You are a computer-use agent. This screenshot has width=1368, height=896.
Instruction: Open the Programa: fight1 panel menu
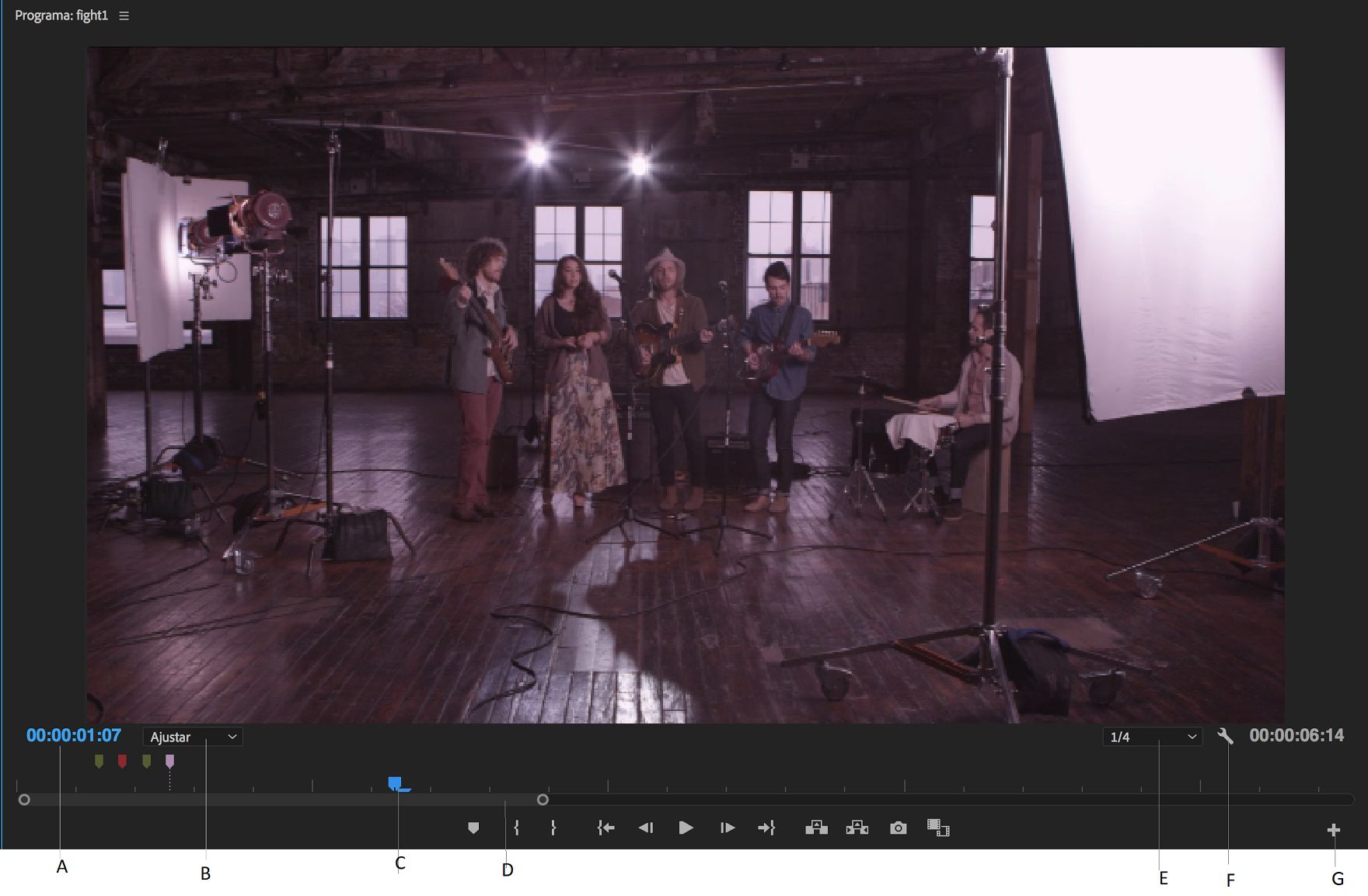(x=124, y=16)
